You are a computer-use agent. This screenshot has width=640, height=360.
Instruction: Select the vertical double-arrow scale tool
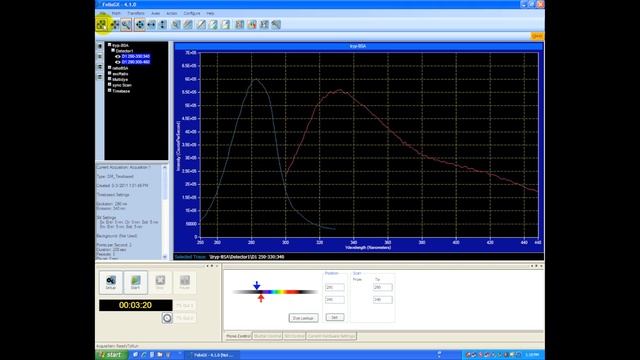pyautogui.click(x=163, y=25)
